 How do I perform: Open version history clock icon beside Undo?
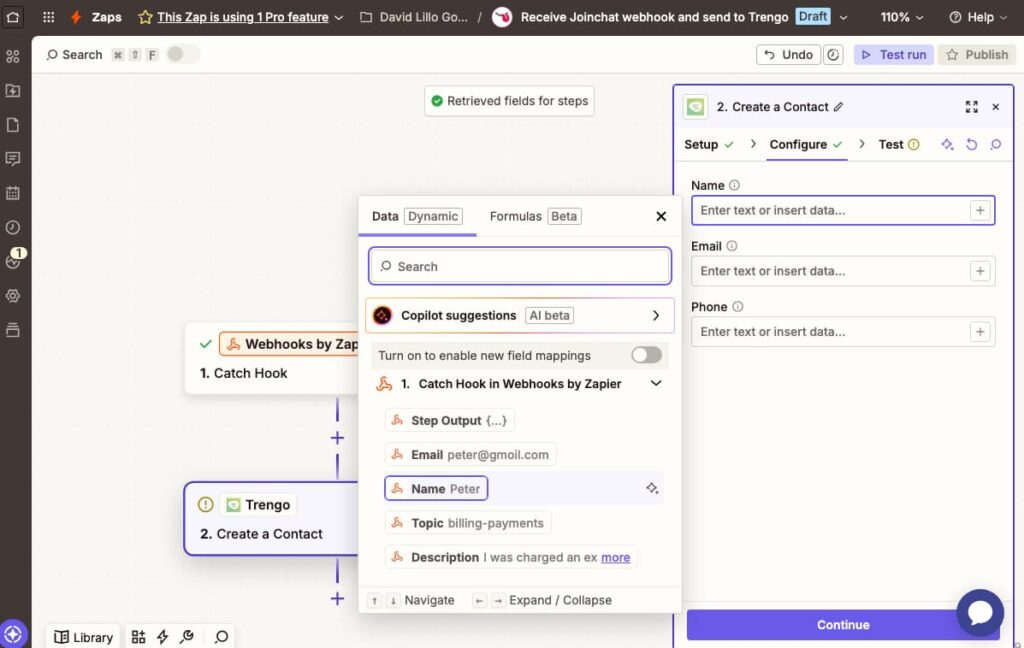(833, 55)
